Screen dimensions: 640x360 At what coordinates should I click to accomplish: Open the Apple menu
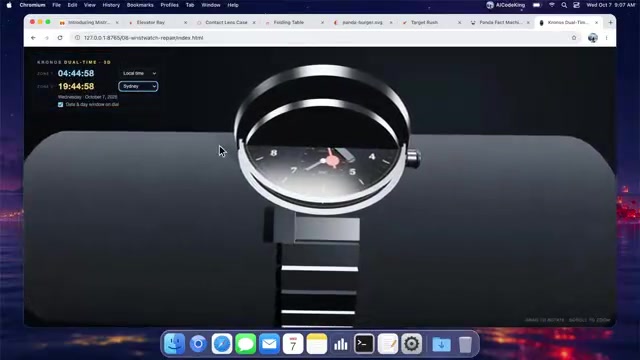(x=9, y=5)
